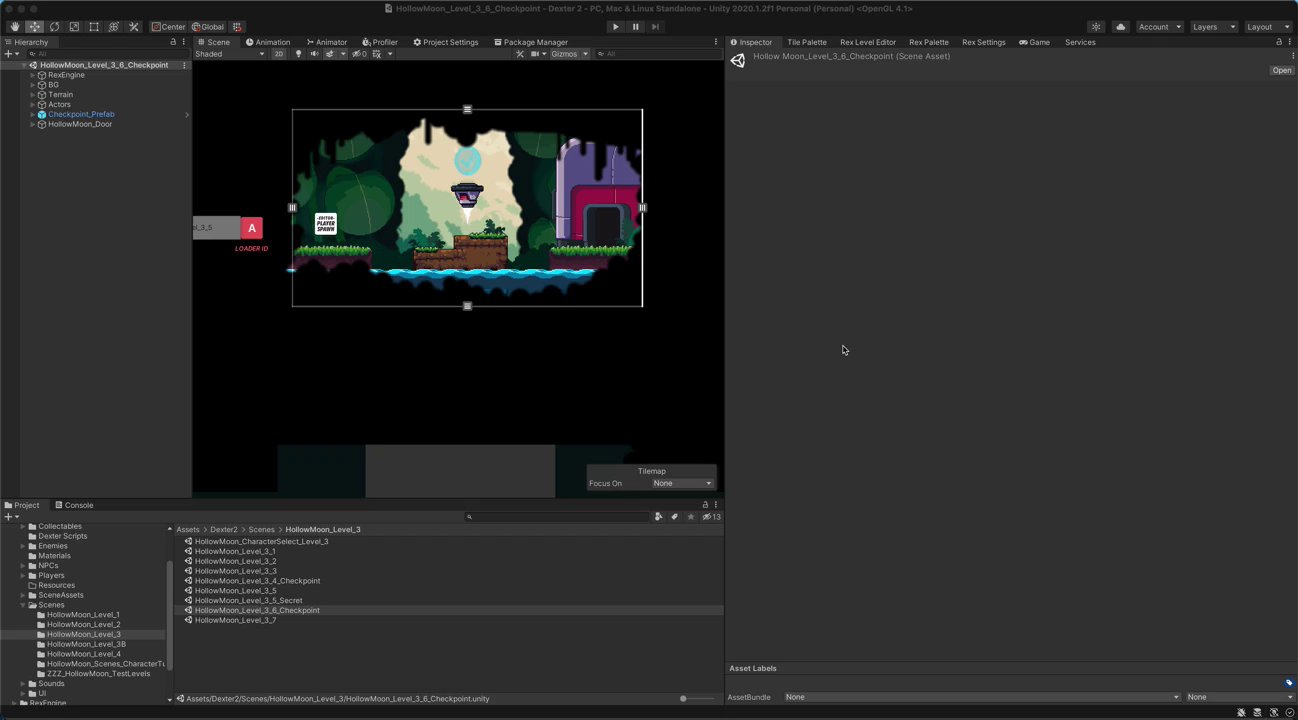This screenshot has width=1298, height=720.
Task: Switch to the Animation tab
Action: (267, 42)
